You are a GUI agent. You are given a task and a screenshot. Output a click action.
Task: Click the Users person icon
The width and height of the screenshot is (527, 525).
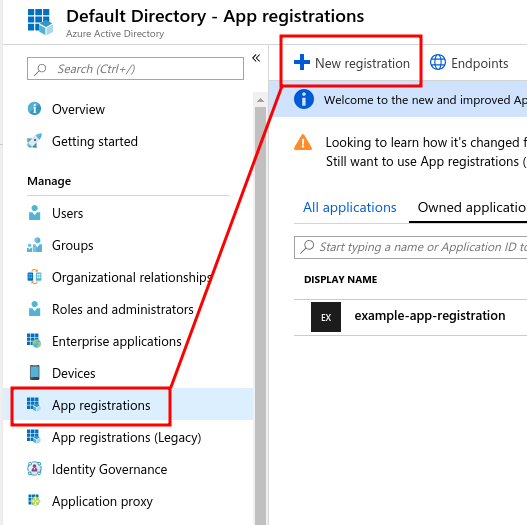34,213
